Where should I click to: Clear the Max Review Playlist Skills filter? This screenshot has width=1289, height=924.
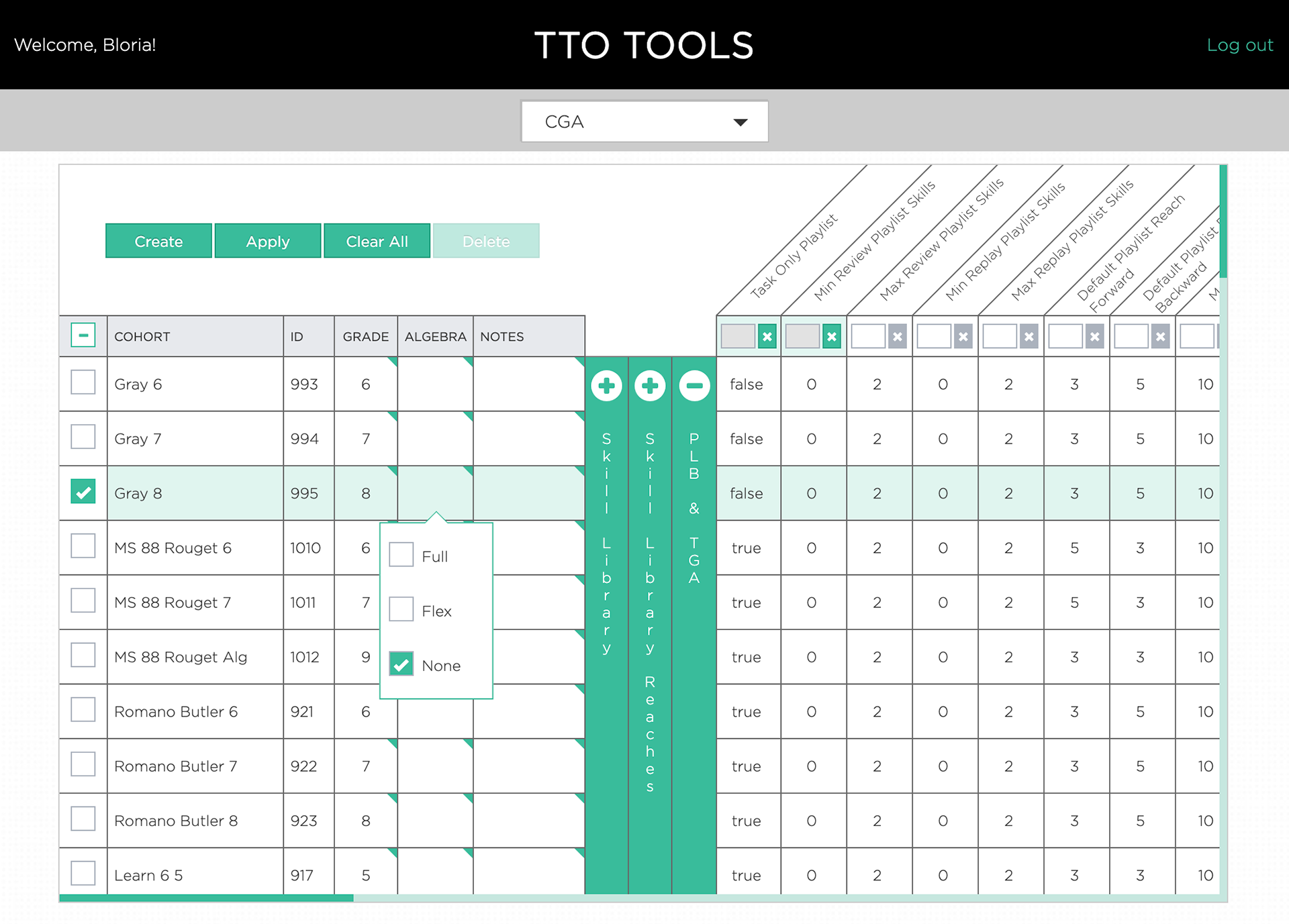point(898,336)
